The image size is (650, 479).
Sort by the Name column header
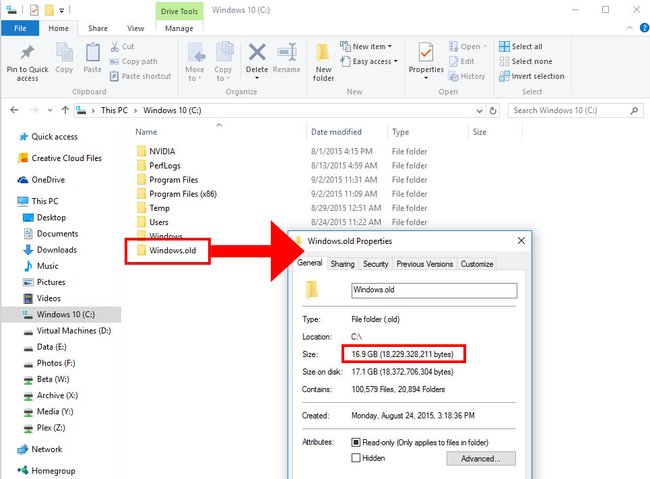pyautogui.click(x=146, y=132)
